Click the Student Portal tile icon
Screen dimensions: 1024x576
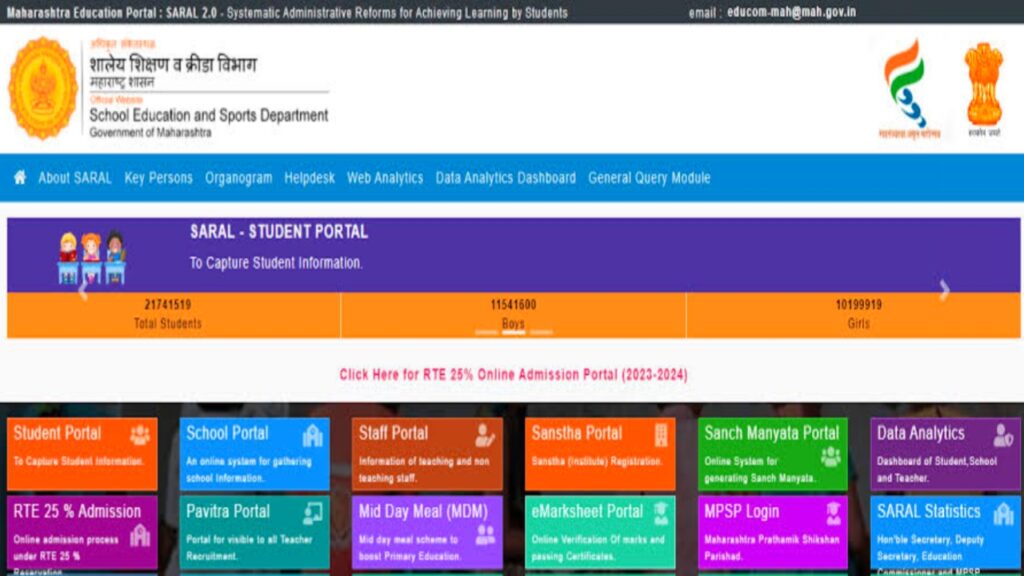pos(140,434)
